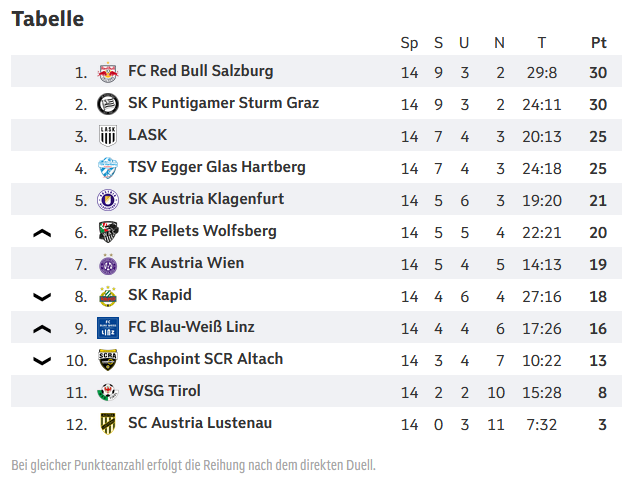Click the Blau-Weiß Linz blue square logo
Image resolution: width=635 pixels, height=478 pixels.
point(108,328)
